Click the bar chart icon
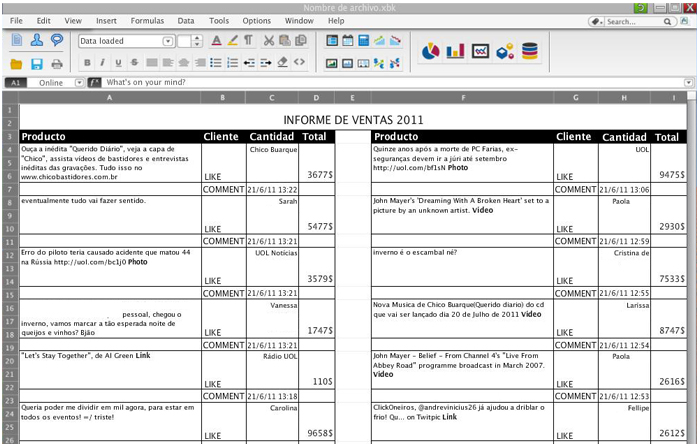 coord(455,51)
